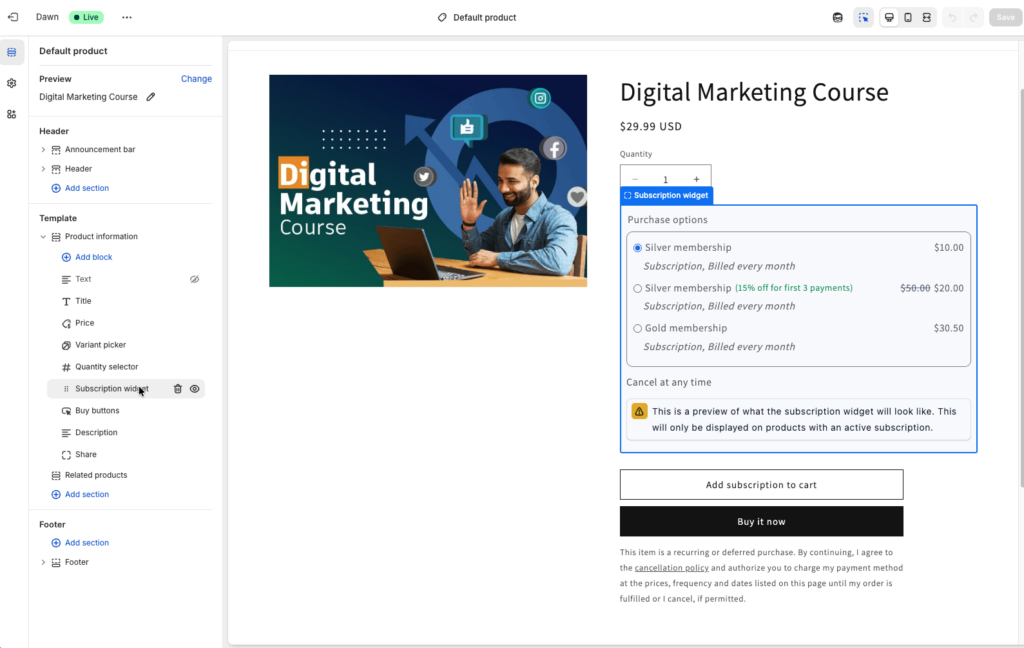Open theme settings gear in sidebar
This screenshot has width=1024, height=648.
(12, 83)
